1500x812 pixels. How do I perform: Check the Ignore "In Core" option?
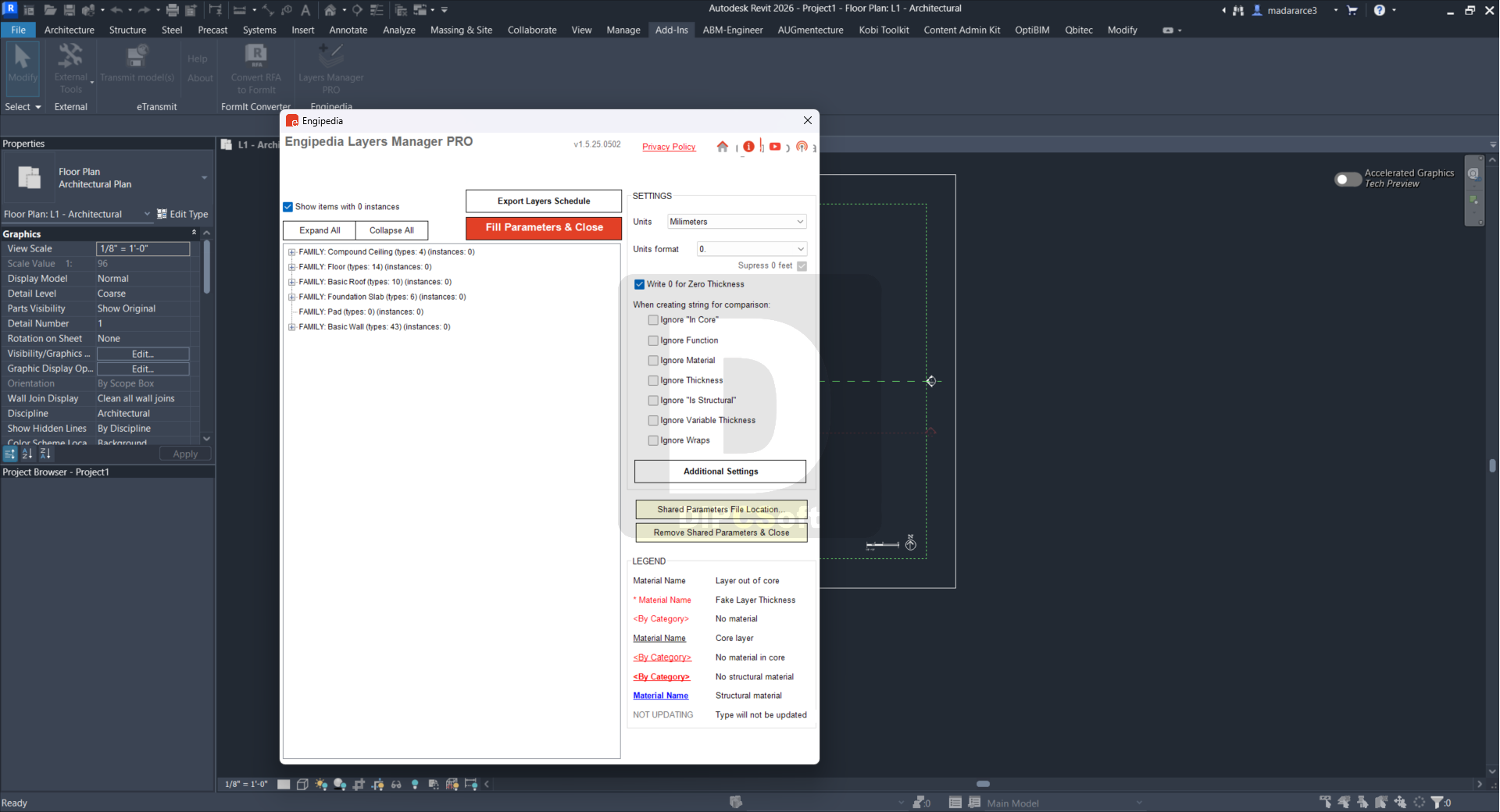tap(653, 320)
